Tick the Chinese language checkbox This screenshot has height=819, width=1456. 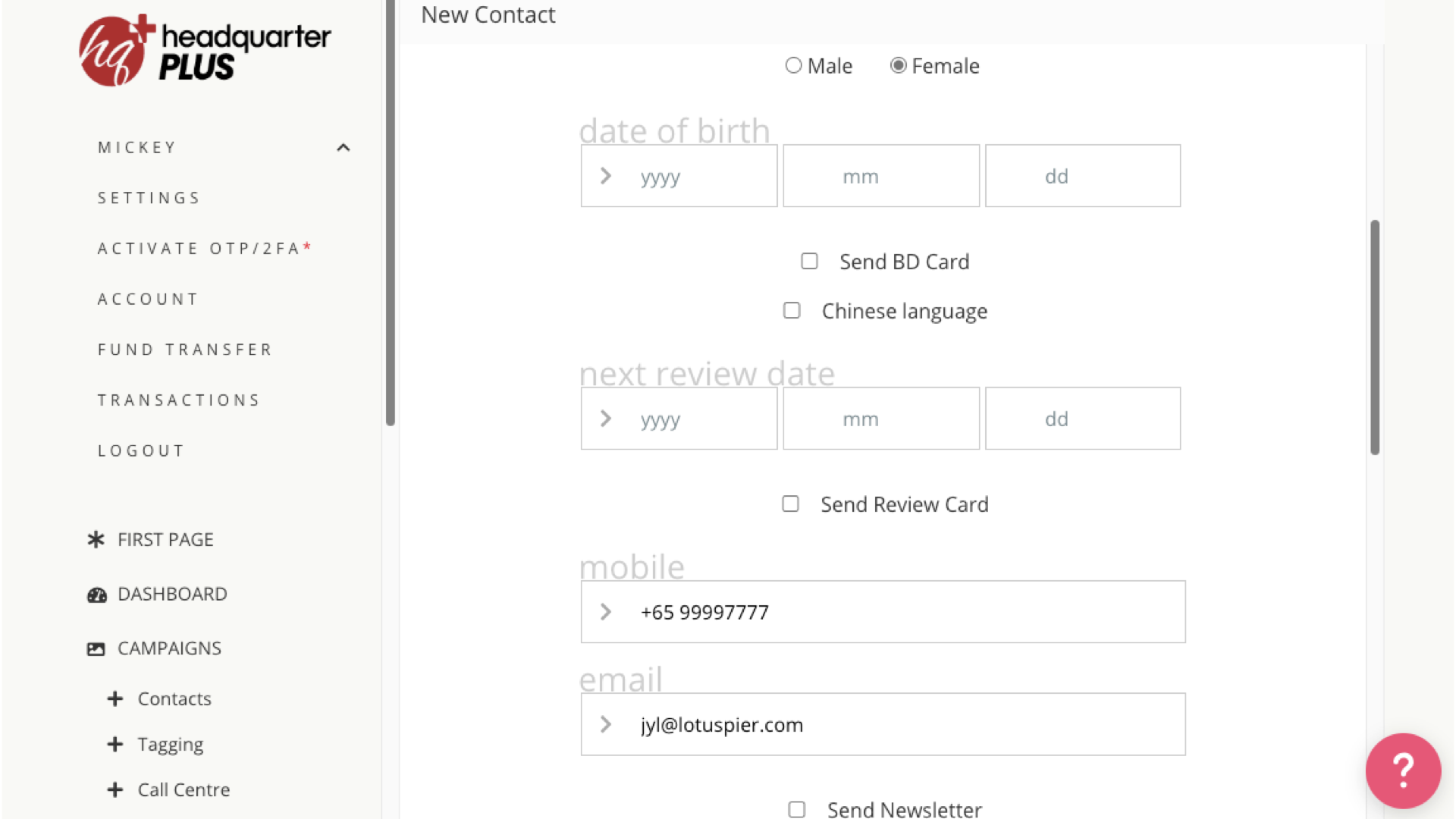pos(792,311)
